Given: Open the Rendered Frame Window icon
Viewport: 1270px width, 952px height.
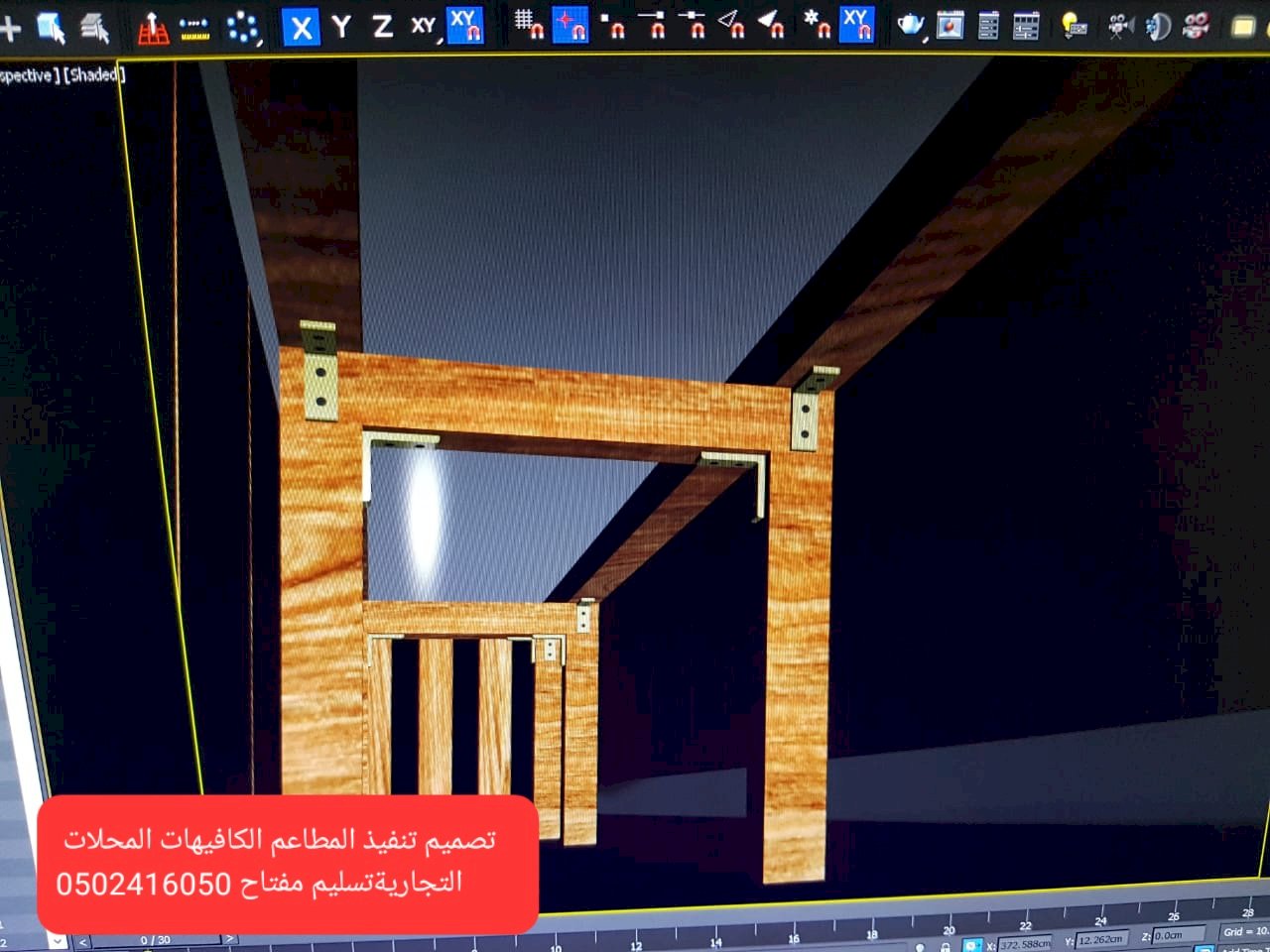Looking at the screenshot, I should pos(950,26).
